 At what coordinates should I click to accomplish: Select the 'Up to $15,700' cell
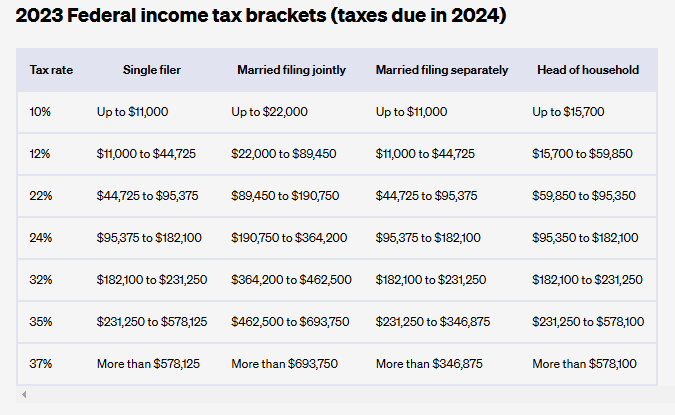pos(568,112)
